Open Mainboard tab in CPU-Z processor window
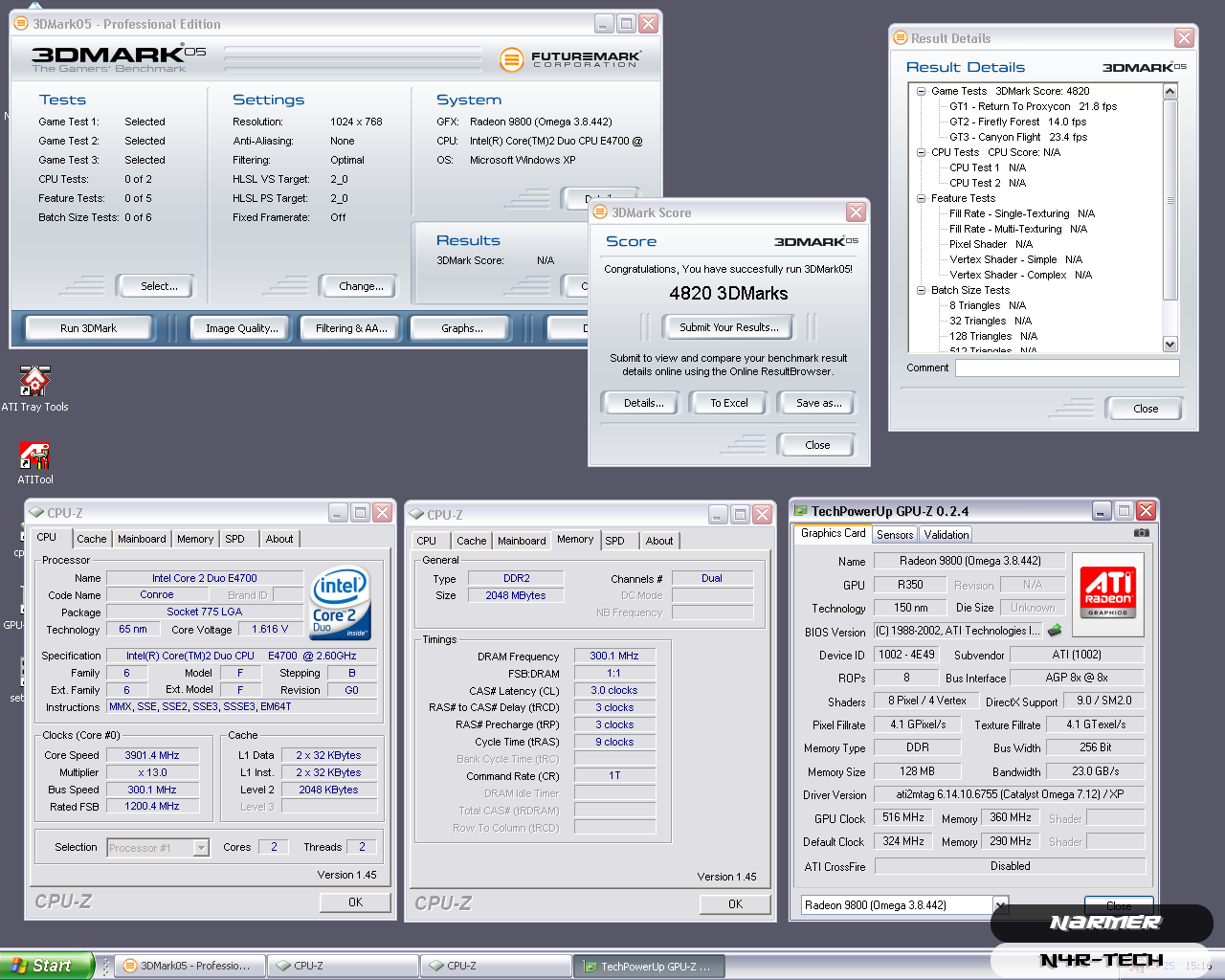This screenshot has height=980, width=1225. 142,540
